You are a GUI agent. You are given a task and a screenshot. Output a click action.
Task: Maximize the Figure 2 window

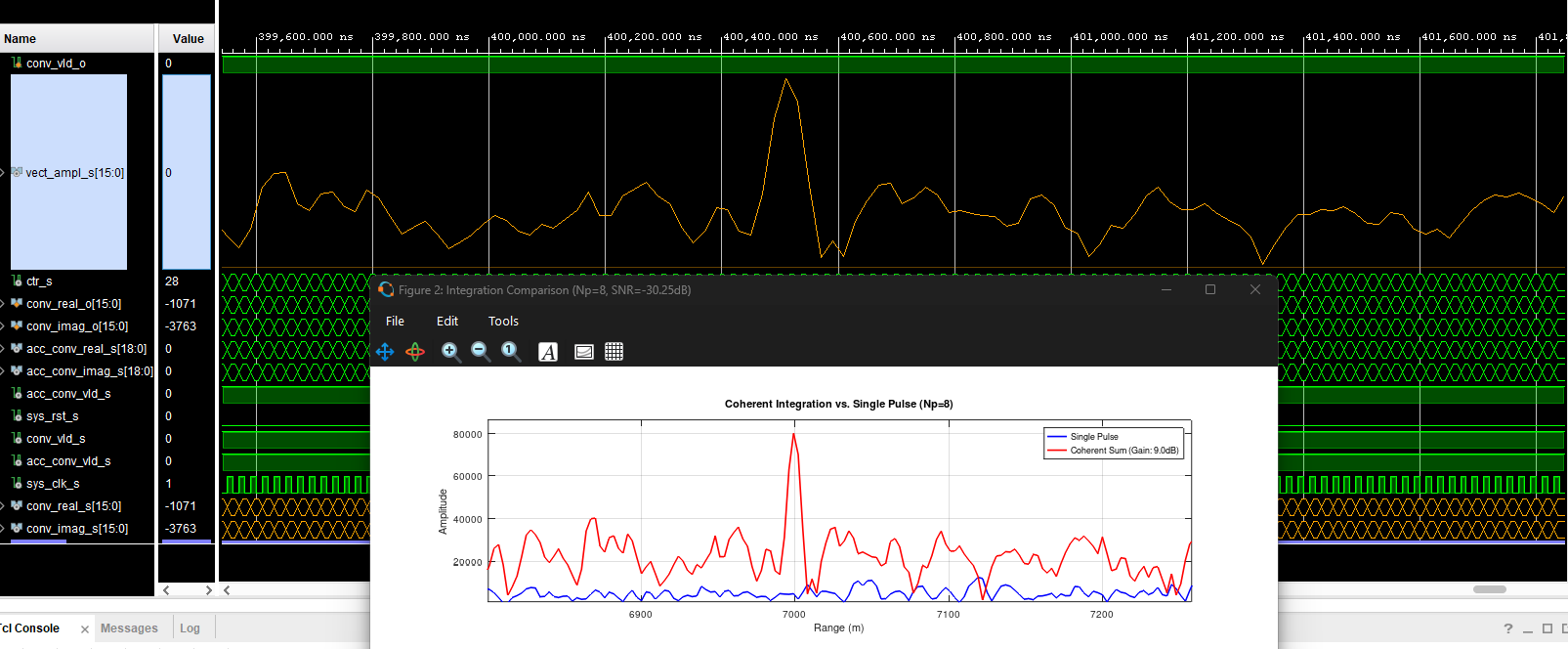1210,289
